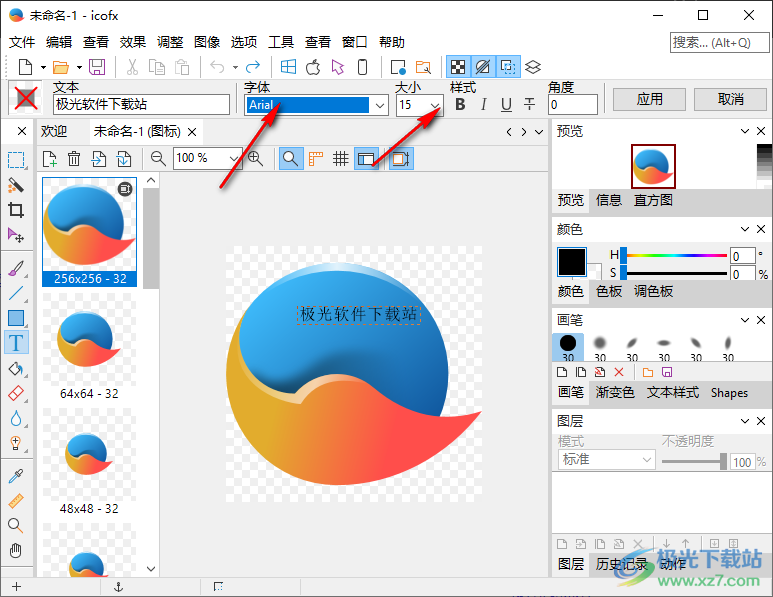Screen dimensions: 773x597
Task: Click the 取消 button
Action: click(x=731, y=100)
